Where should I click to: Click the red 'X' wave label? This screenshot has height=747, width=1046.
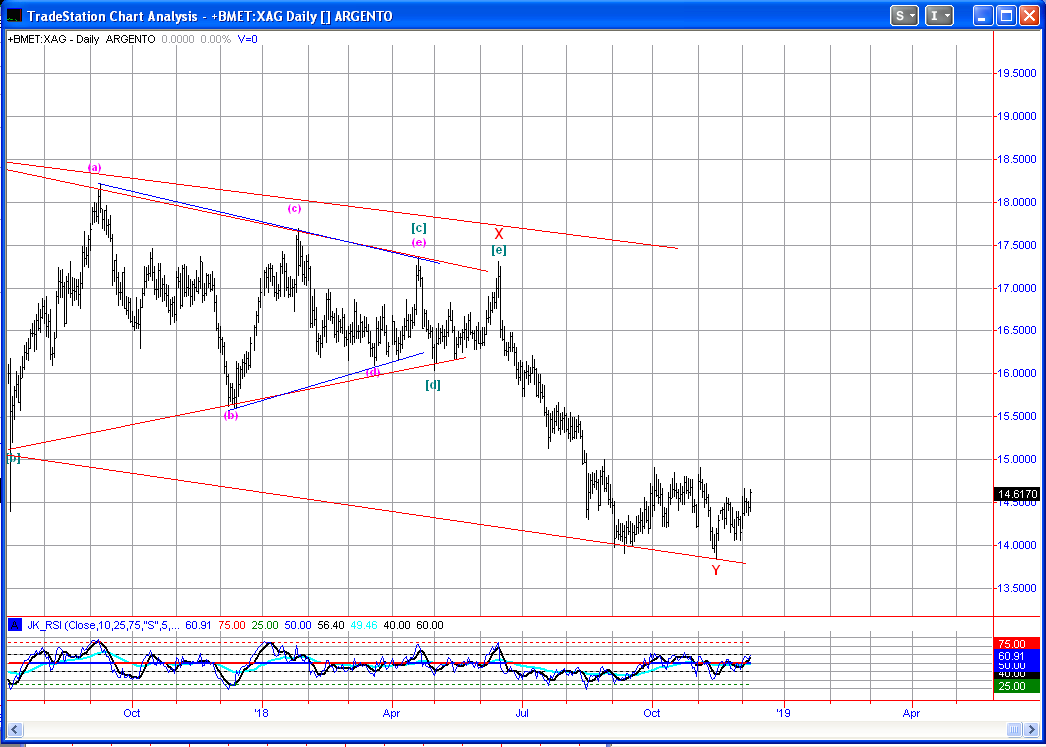[x=498, y=234]
